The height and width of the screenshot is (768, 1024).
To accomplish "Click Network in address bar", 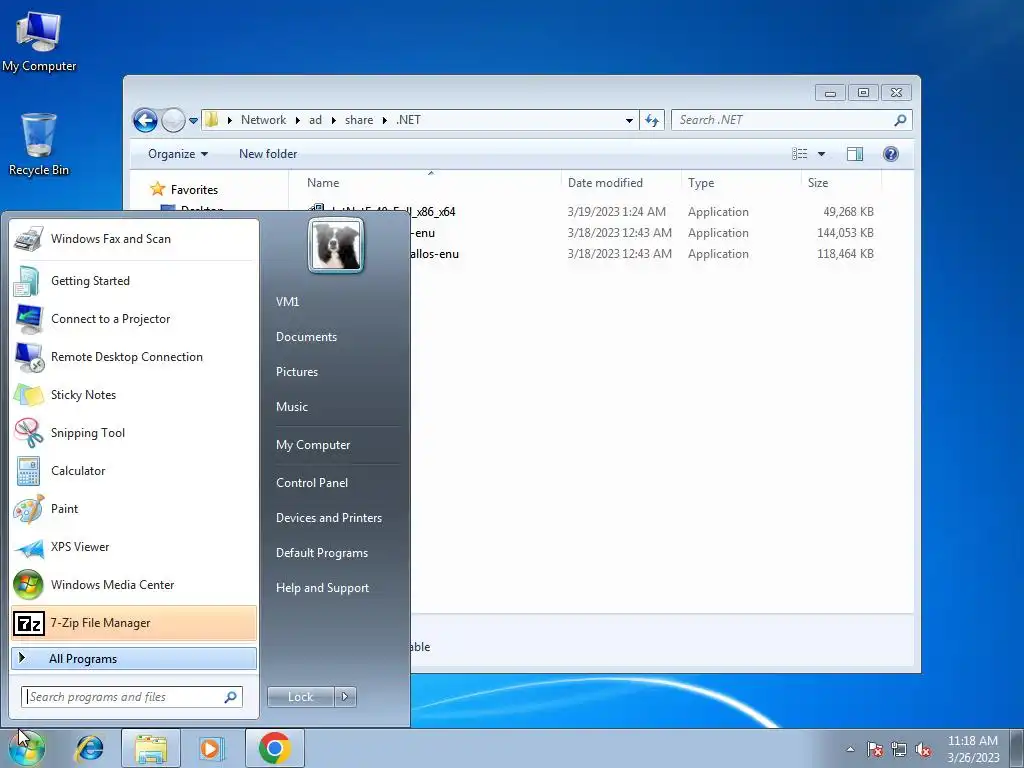I will click(263, 120).
